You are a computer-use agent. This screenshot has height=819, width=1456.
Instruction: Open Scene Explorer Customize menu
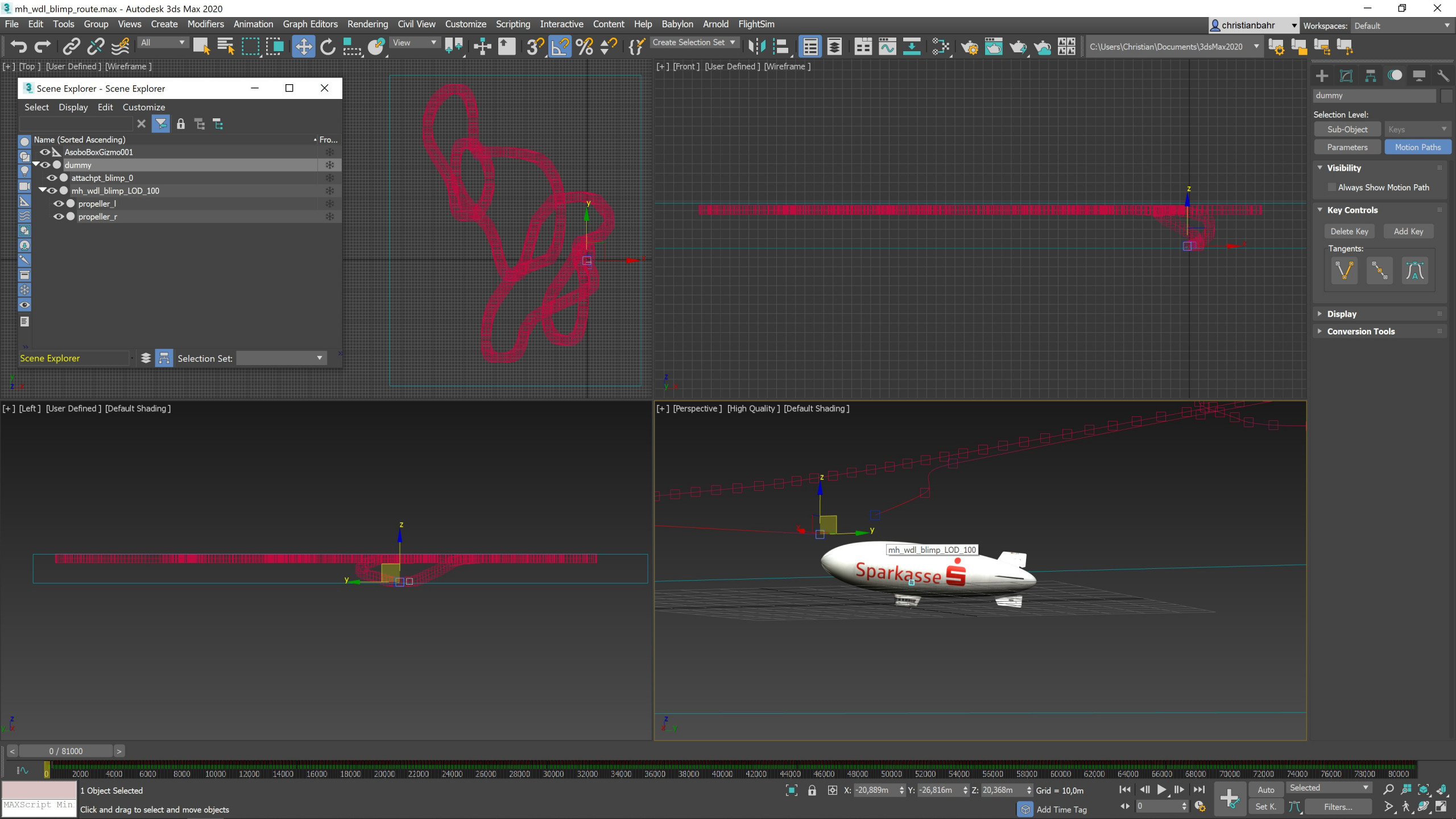coord(143,107)
